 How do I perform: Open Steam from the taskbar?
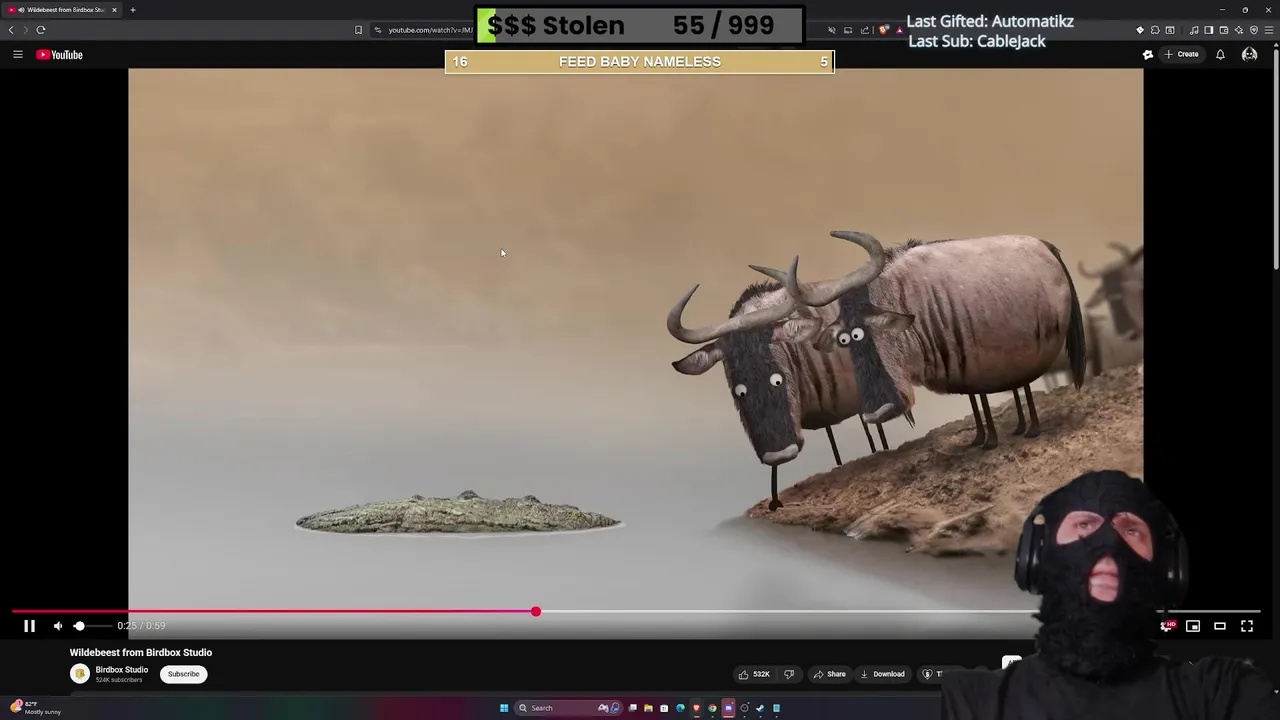(x=760, y=708)
